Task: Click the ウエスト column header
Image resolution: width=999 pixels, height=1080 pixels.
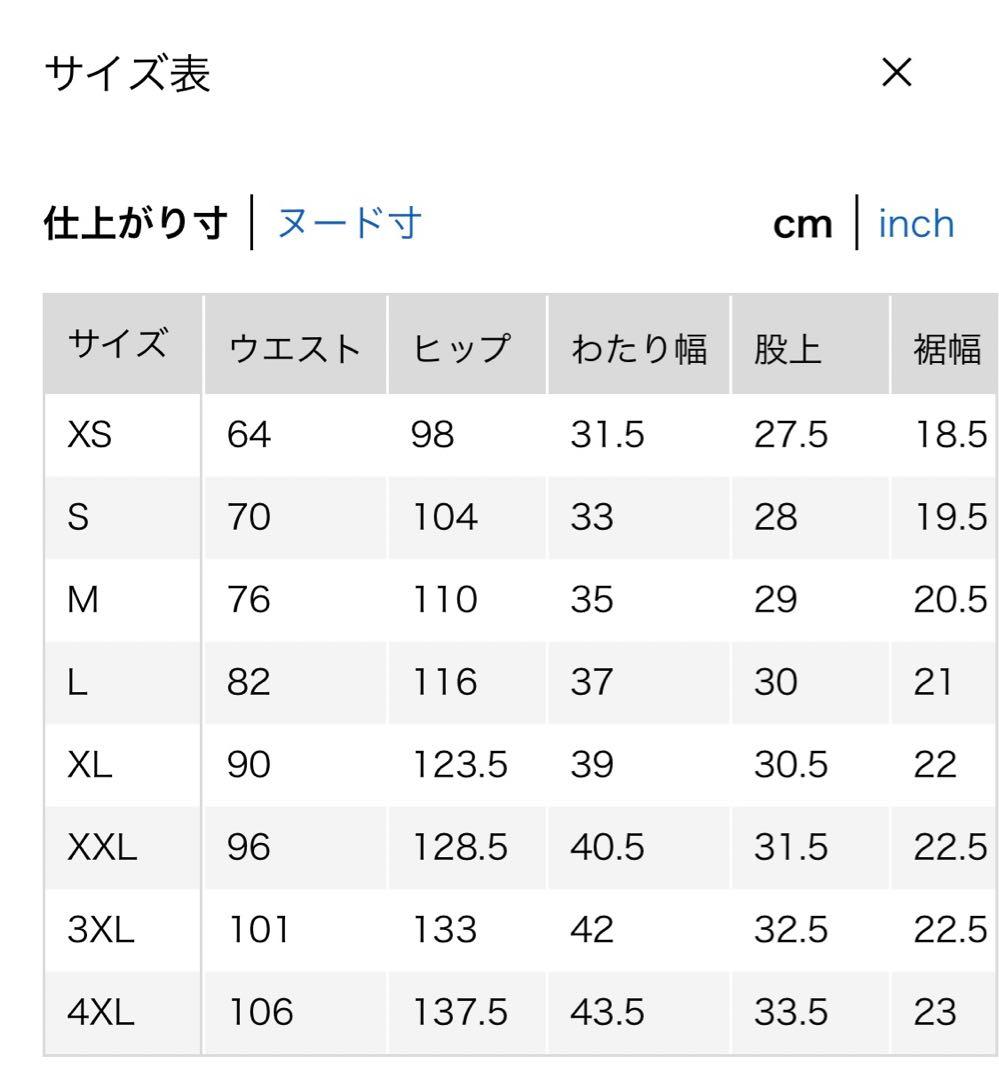Action: [294, 349]
